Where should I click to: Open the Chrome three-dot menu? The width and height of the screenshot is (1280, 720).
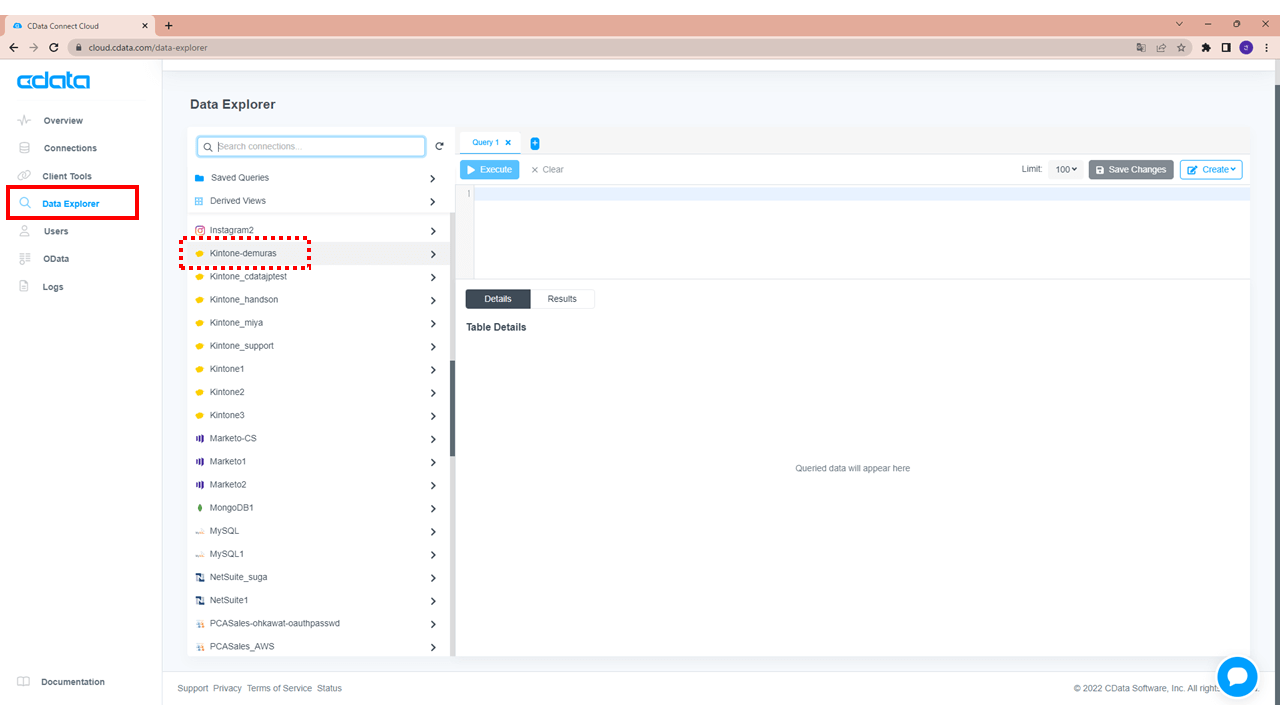click(x=1266, y=47)
